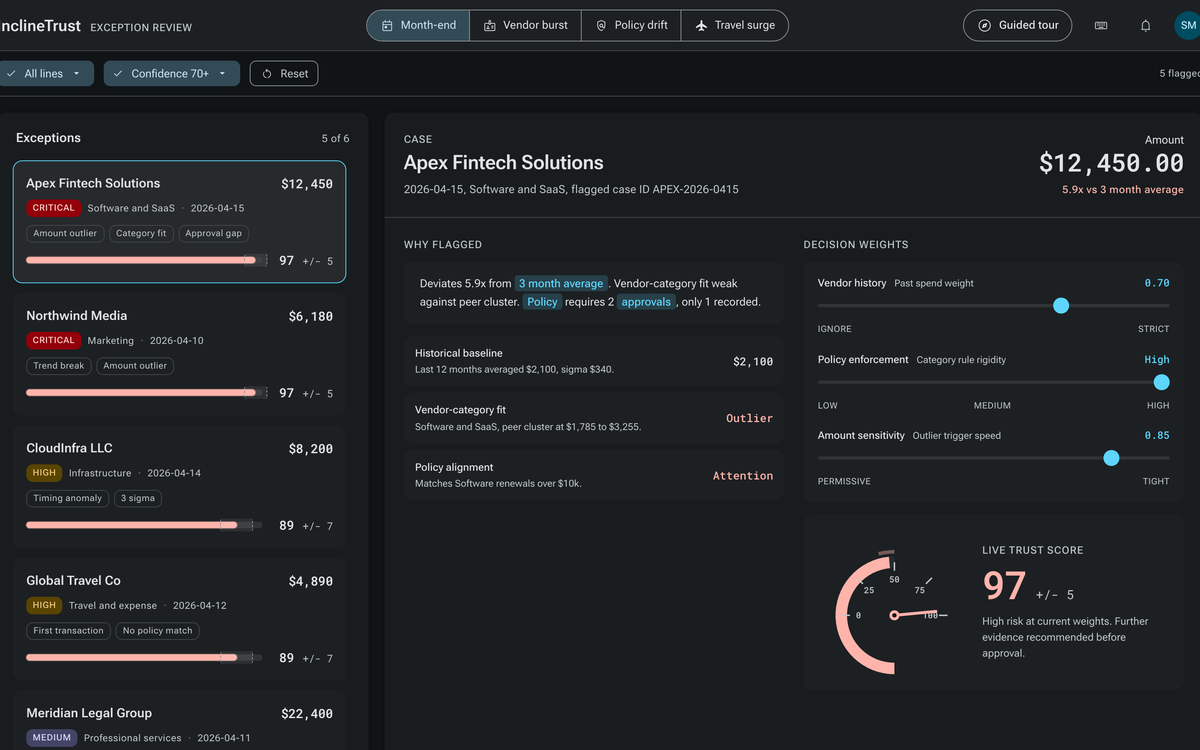1200x750 pixels.
Task: Click the CRITICAL badge on Apex Fintech
Action: coord(54,208)
